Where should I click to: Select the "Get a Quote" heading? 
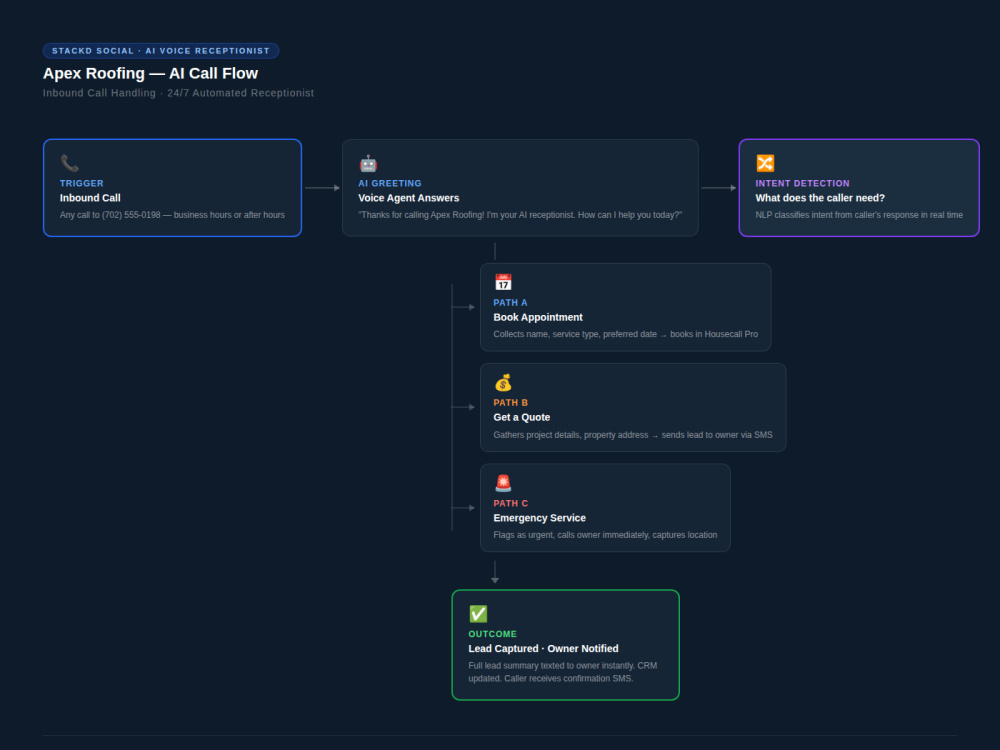tap(522, 417)
